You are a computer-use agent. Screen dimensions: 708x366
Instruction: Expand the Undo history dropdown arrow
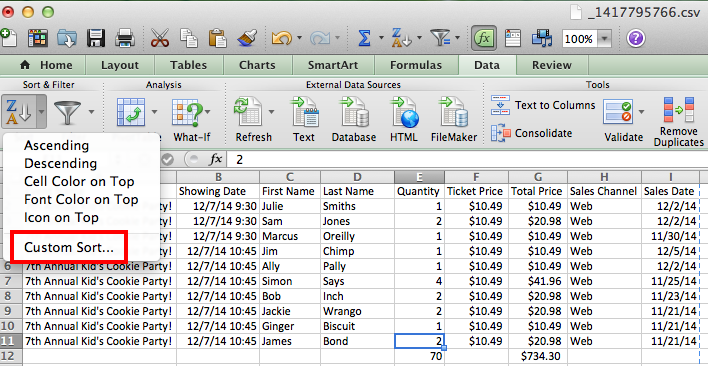pyautogui.click(x=299, y=38)
